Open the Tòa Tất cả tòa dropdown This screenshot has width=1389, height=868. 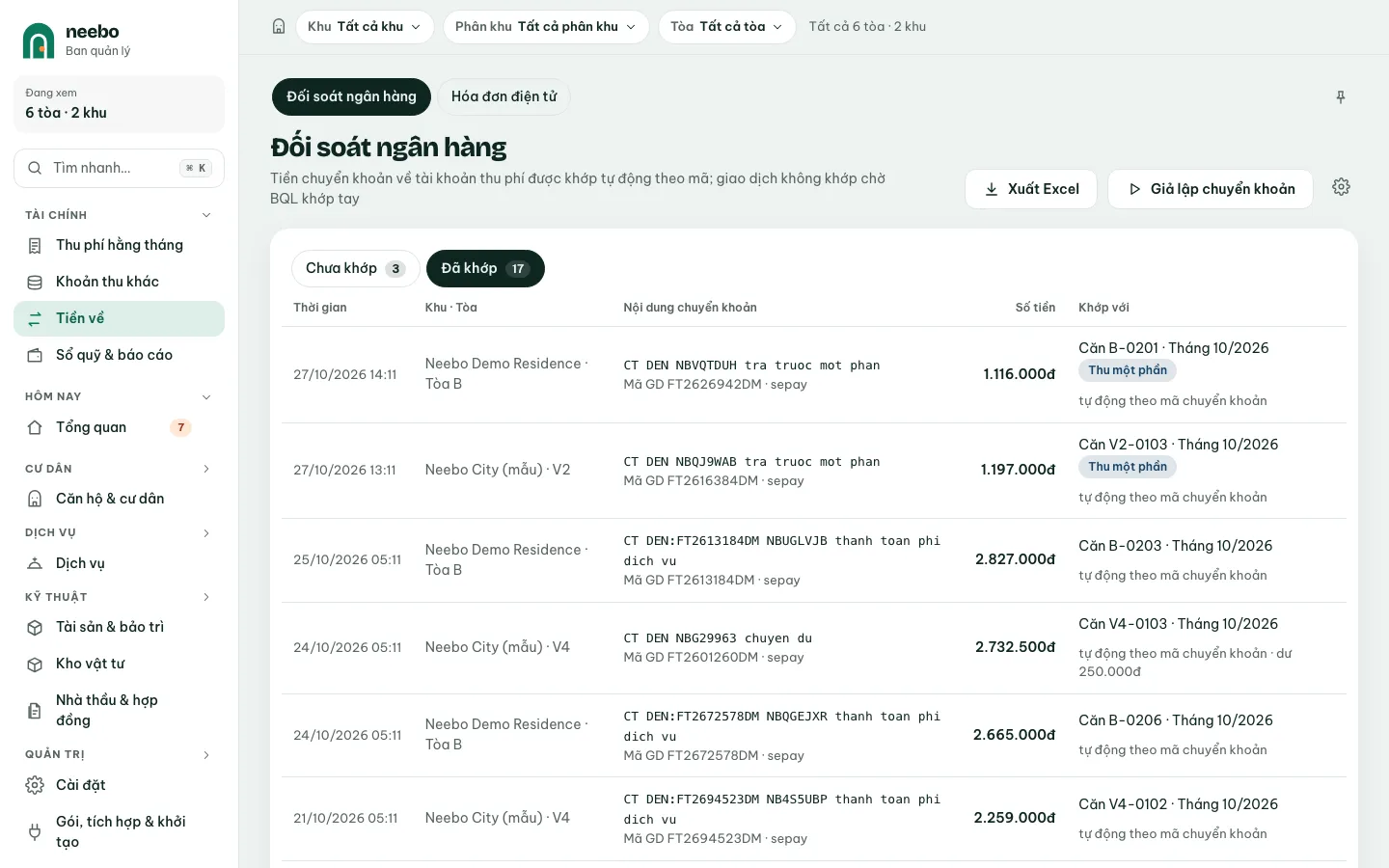tap(726, 27)
